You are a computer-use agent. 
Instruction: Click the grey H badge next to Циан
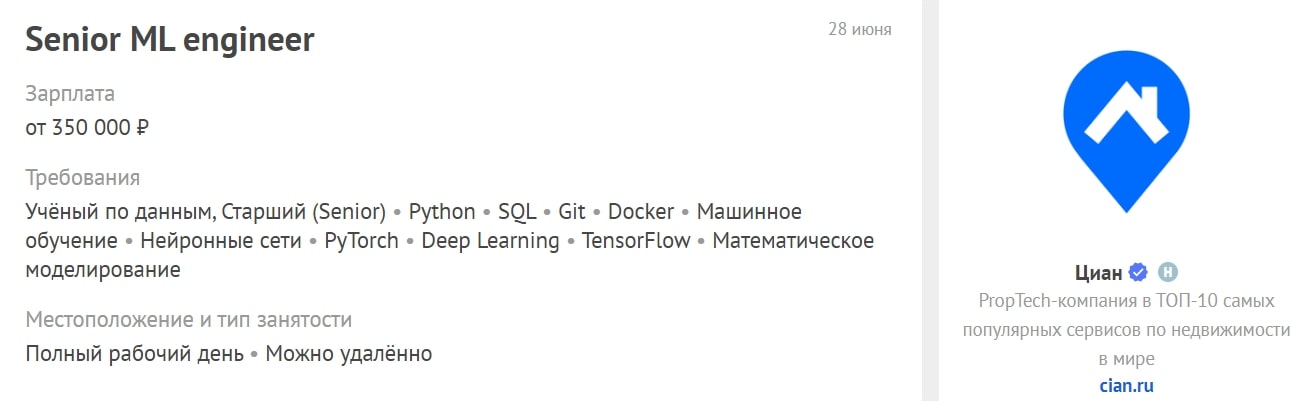1166,272
